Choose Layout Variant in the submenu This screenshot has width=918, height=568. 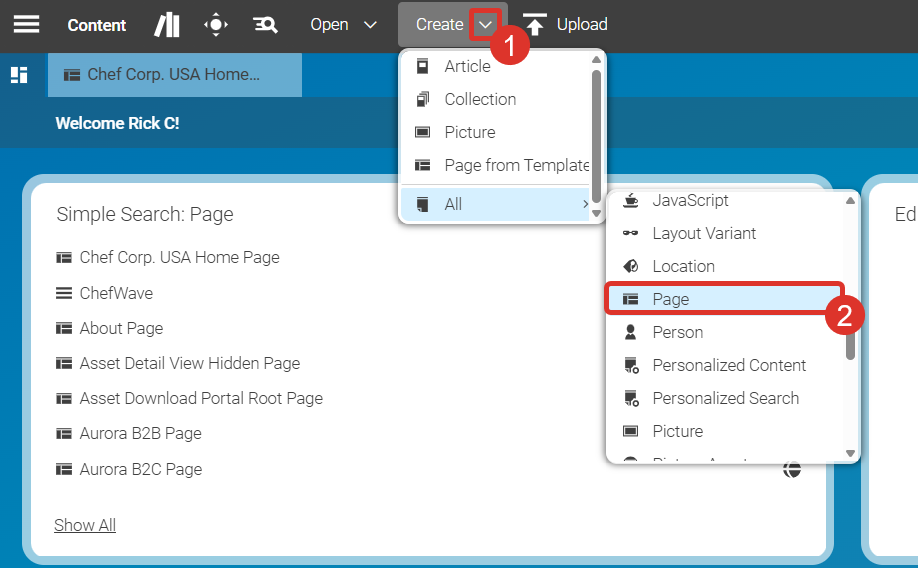(x=704, y=233)
